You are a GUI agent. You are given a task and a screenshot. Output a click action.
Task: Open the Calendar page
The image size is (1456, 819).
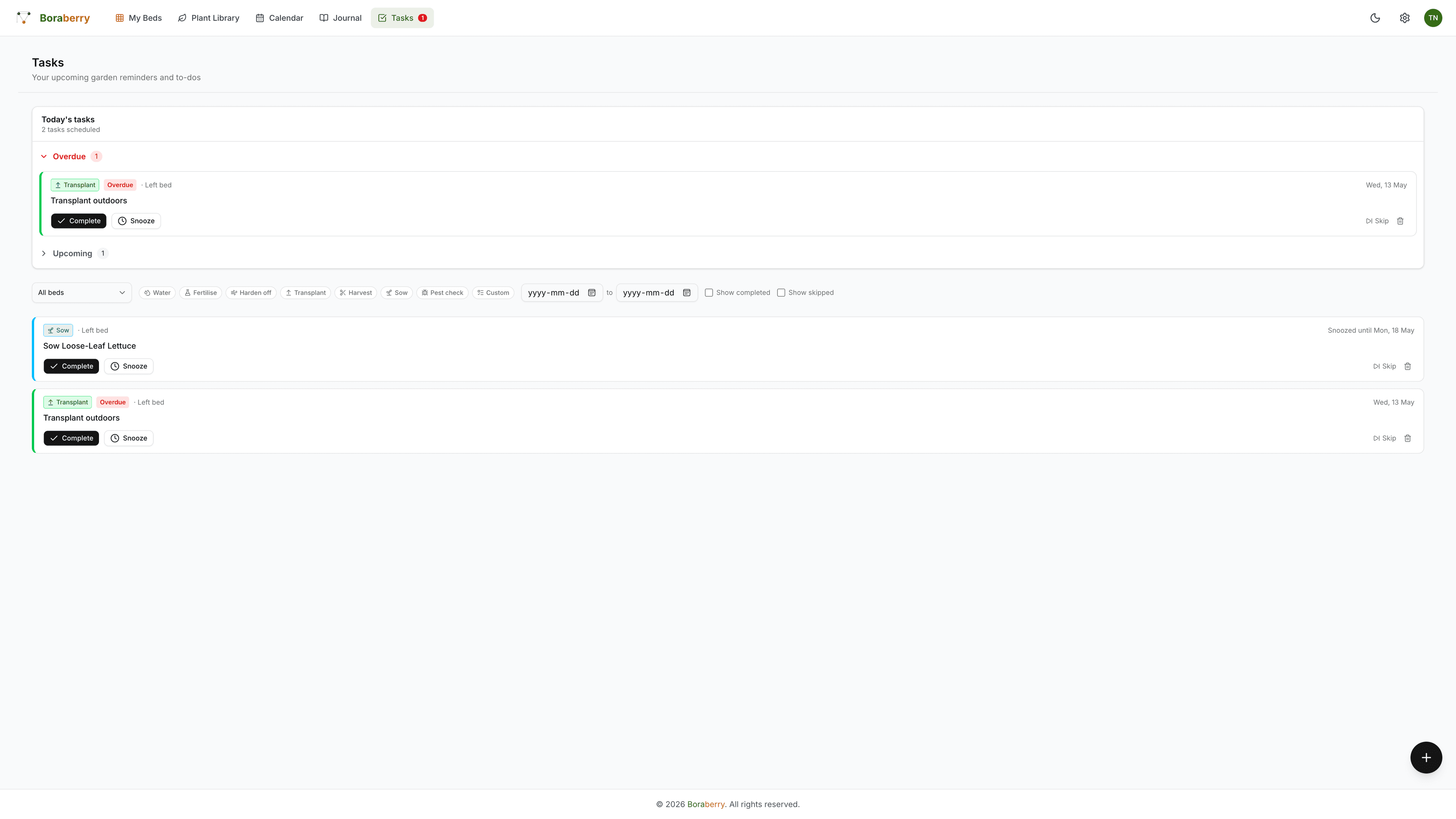[279, 18]
